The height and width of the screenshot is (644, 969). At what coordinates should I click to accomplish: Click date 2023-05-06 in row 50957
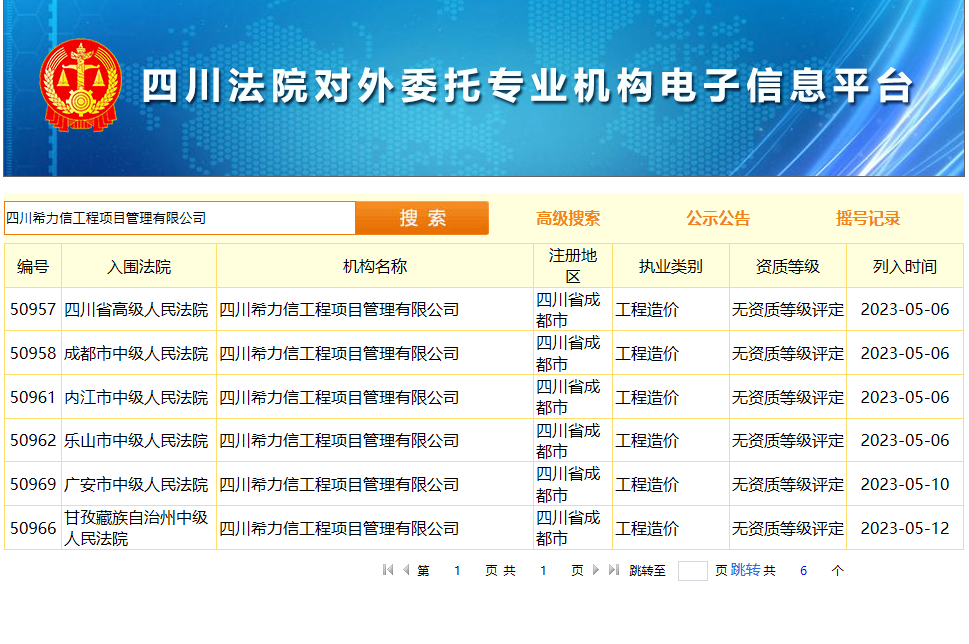click(905, 310)
